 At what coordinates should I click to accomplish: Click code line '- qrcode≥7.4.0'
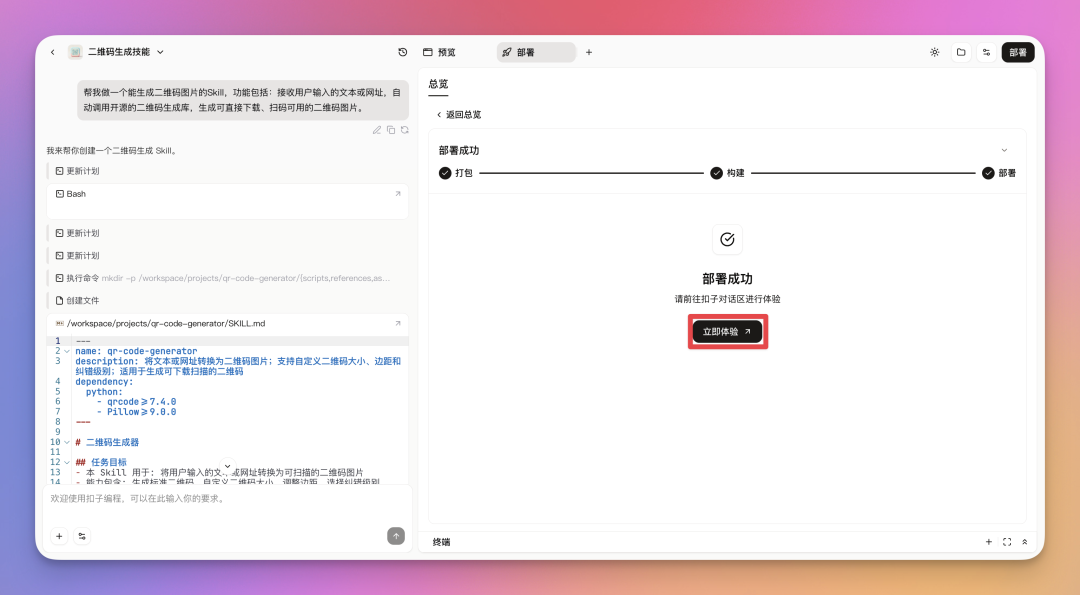(136, 401)
